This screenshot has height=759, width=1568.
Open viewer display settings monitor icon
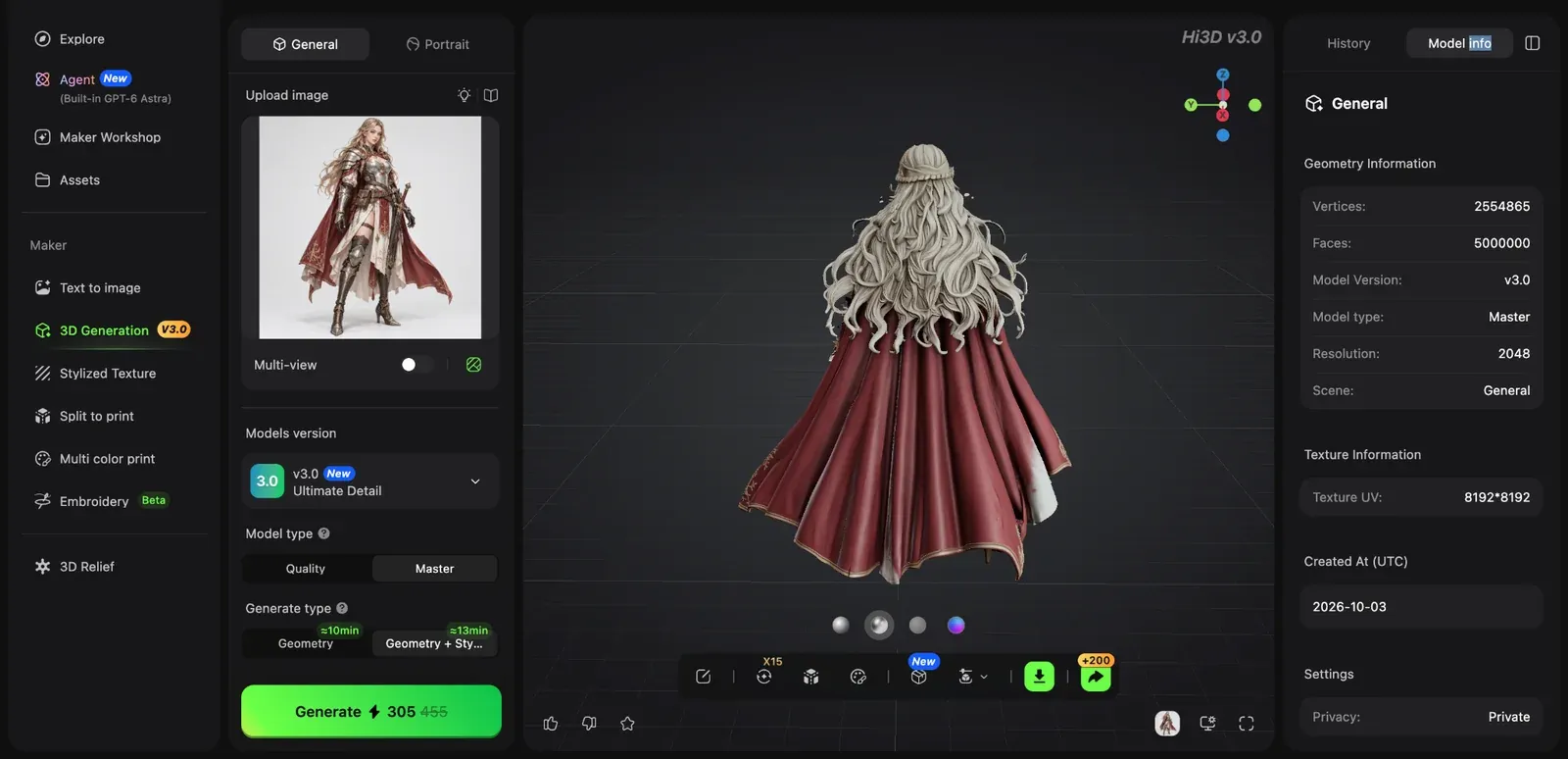(1207, 724)
